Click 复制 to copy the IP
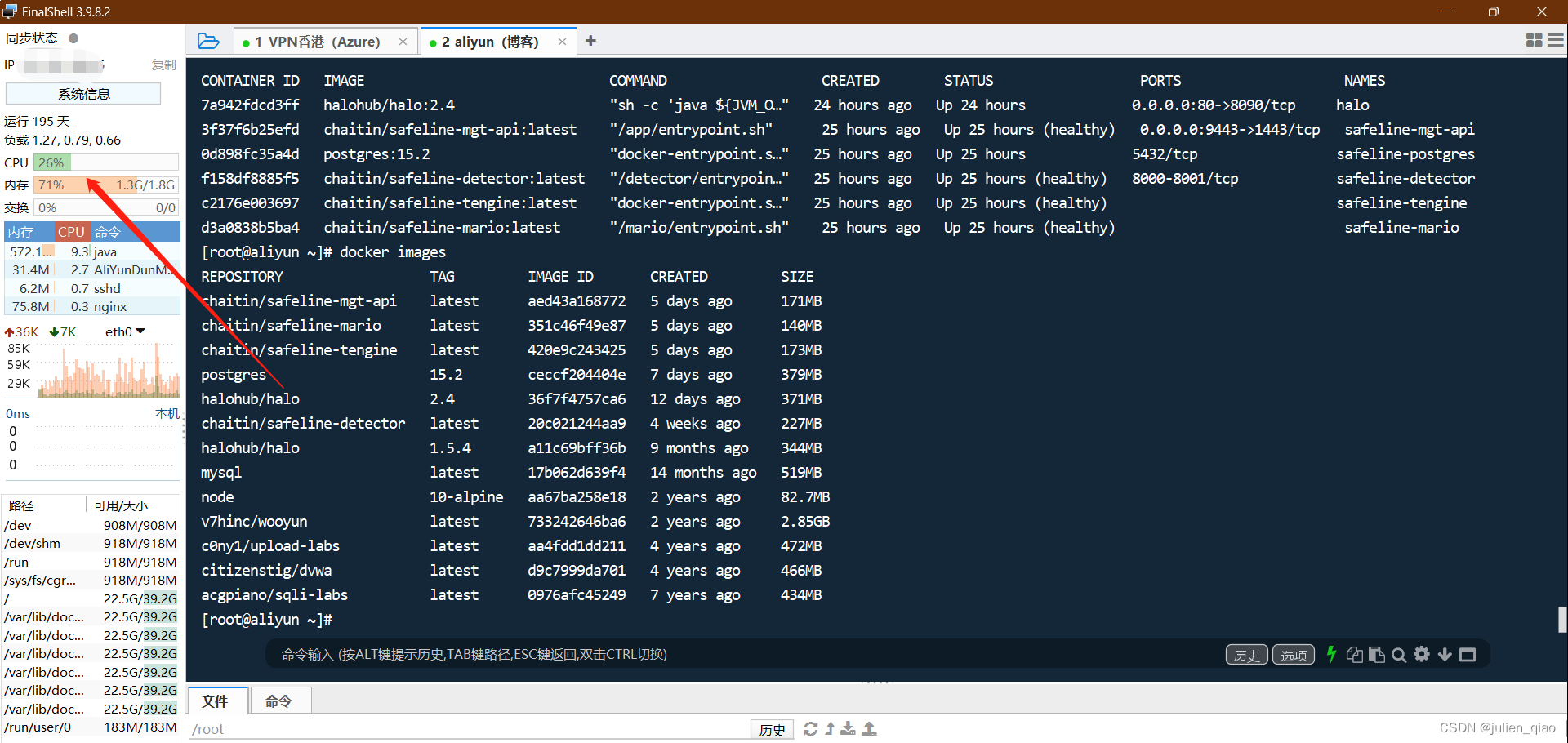1568x743 pixels. (x=163, y=65)
